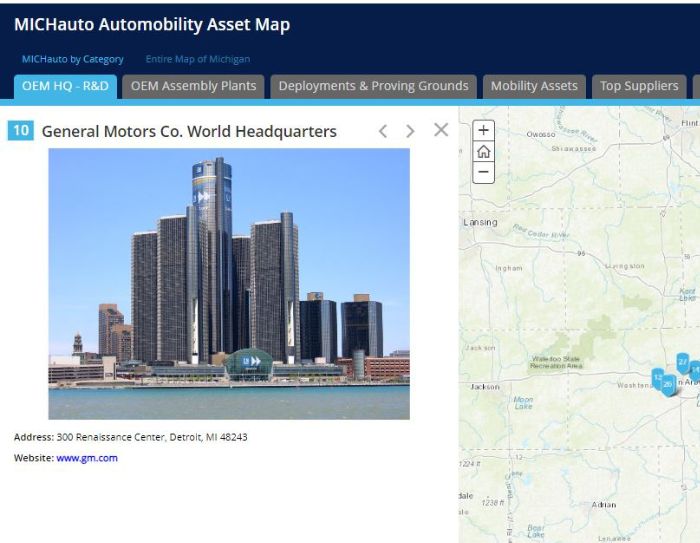Click the GM Renaissance Center photo
Image resolution: width=700 pixels, height=543 pixels.
pyautogui.click(x=229, y=284)
